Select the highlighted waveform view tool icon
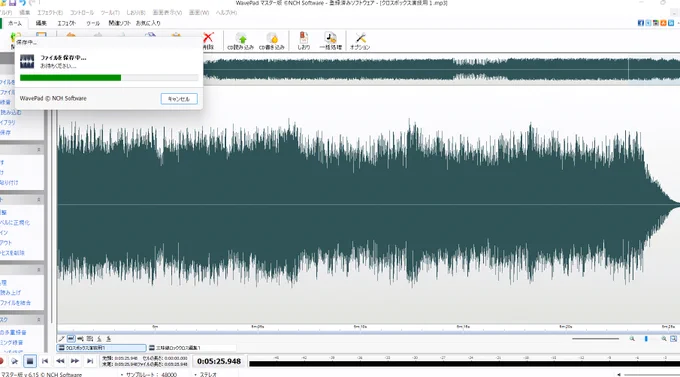This screenshot has height=377, width=680. click(x=71, y=339)
